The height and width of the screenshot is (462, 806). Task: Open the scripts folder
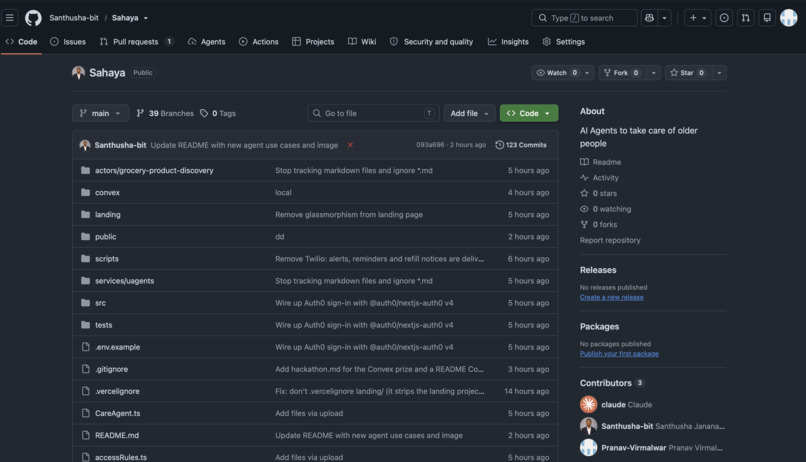[x=106, y=258]
